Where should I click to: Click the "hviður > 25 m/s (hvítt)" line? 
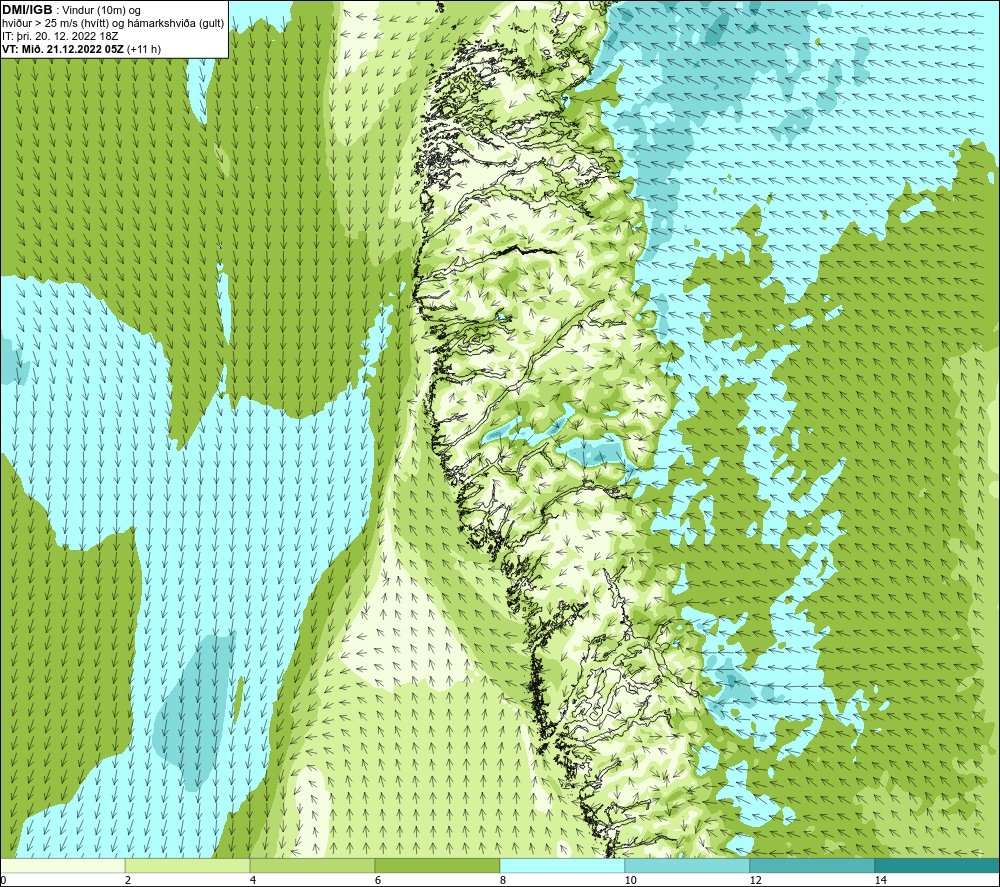click(x=54, y=24)
